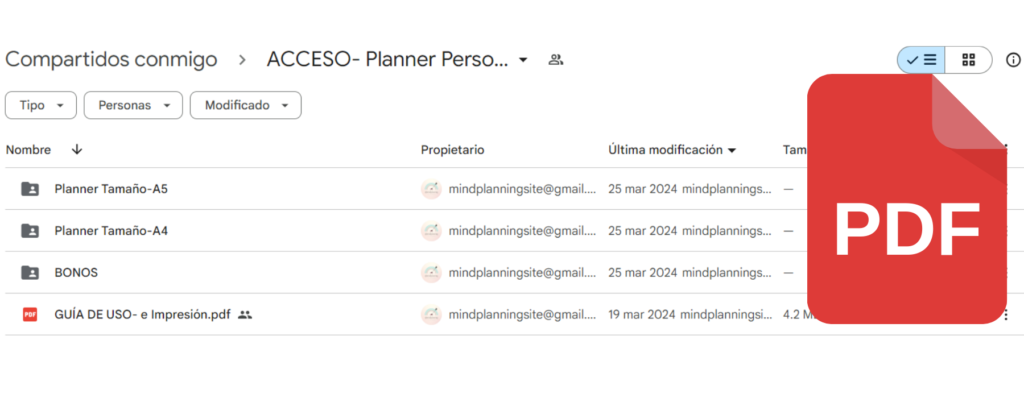Sort by the Nombre column header

pos(28,150)
